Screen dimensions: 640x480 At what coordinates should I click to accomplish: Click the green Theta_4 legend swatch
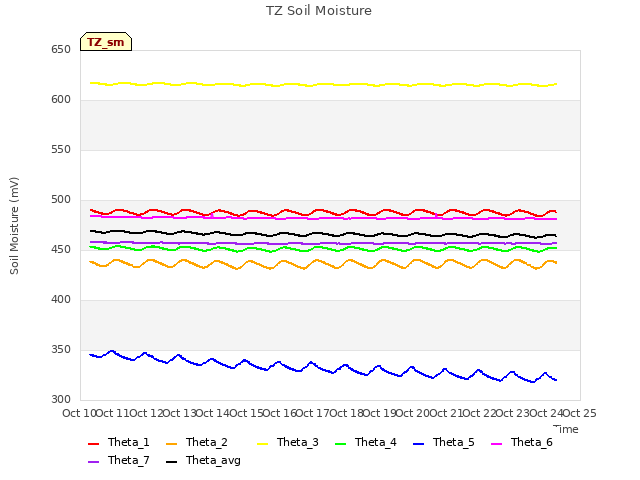click(x=340, y=444)
